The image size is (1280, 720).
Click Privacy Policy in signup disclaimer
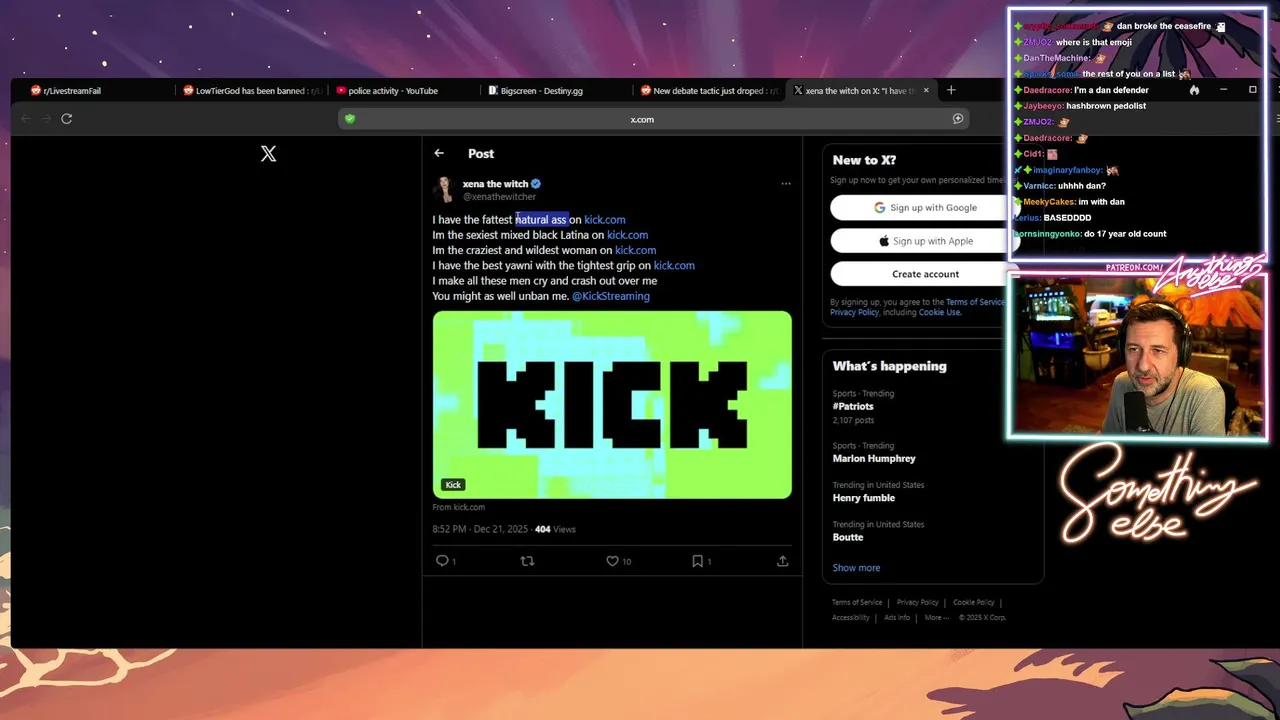(x=854, y=312)
